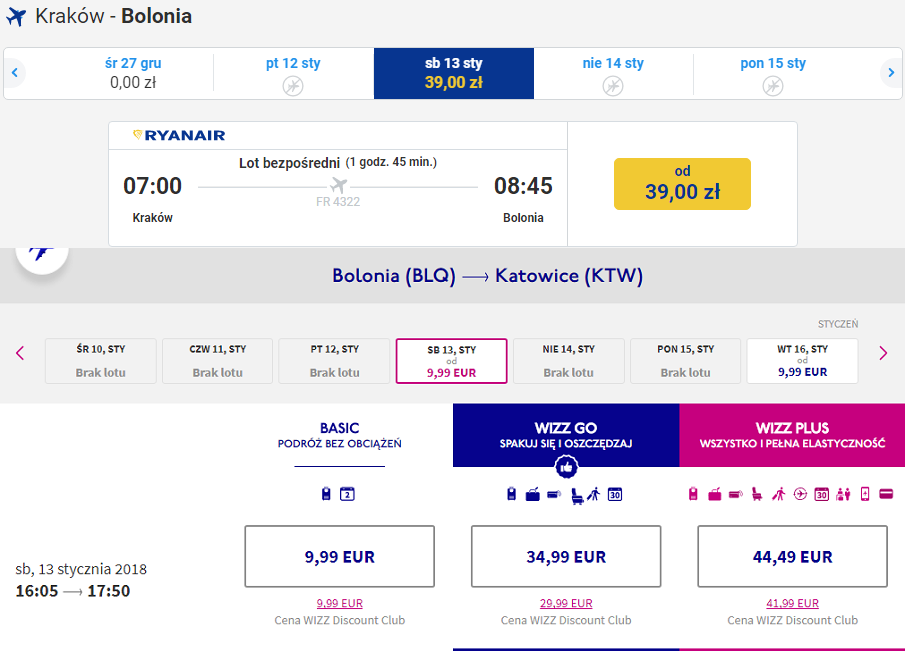The image size is (905, 651).
Task: Choose the SB 13, STY 9,99 EUR date
Action: tap(451, 361)
